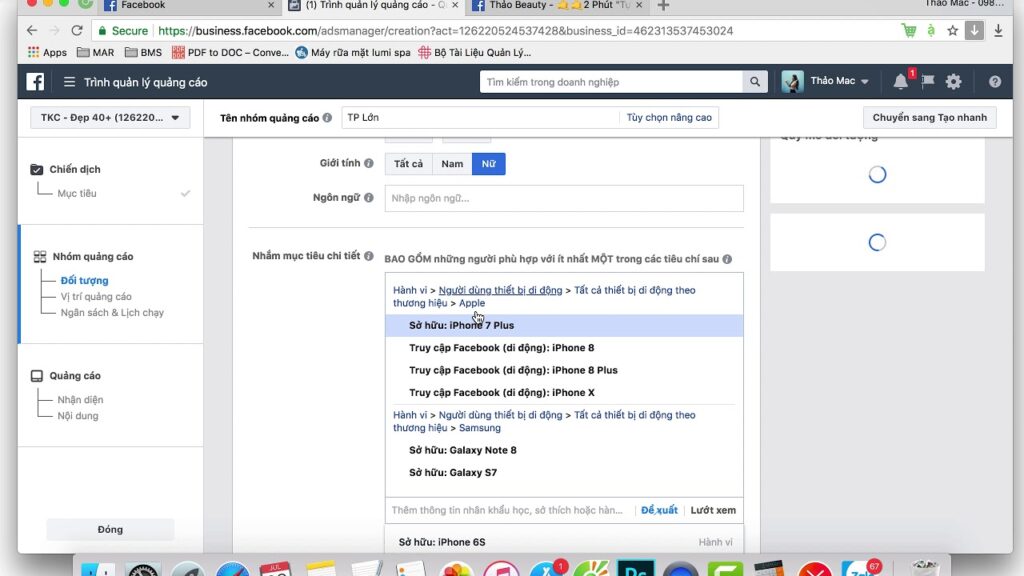This screenshot has height=576, width=1024.
Task: Open the settings gear in the header
Action: click(x=953, y=82)
